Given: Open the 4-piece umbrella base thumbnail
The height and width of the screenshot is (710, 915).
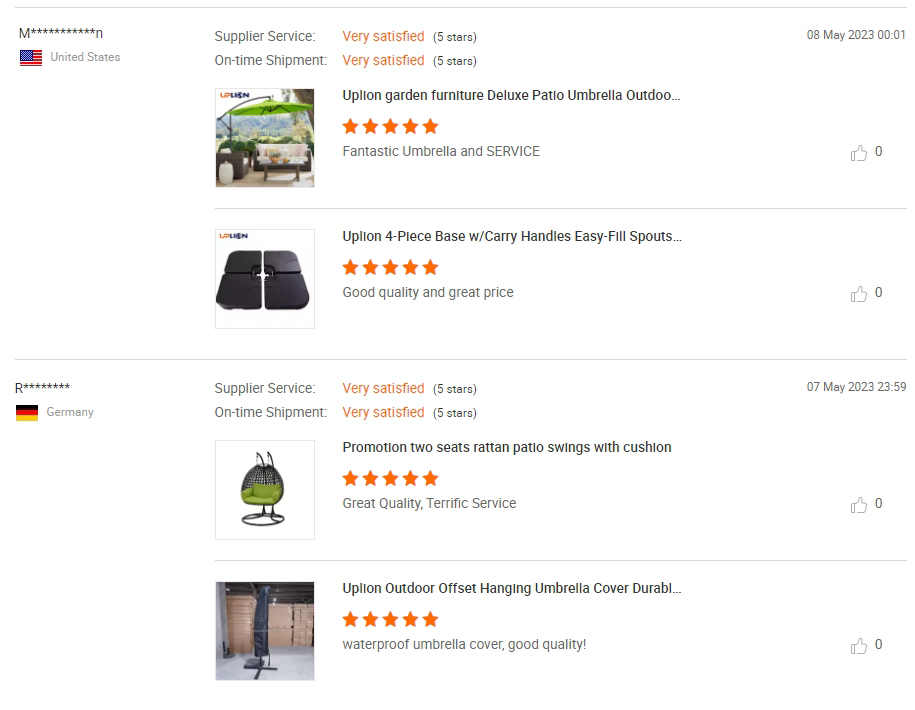Looking at the screenshot, I should 265,279.
